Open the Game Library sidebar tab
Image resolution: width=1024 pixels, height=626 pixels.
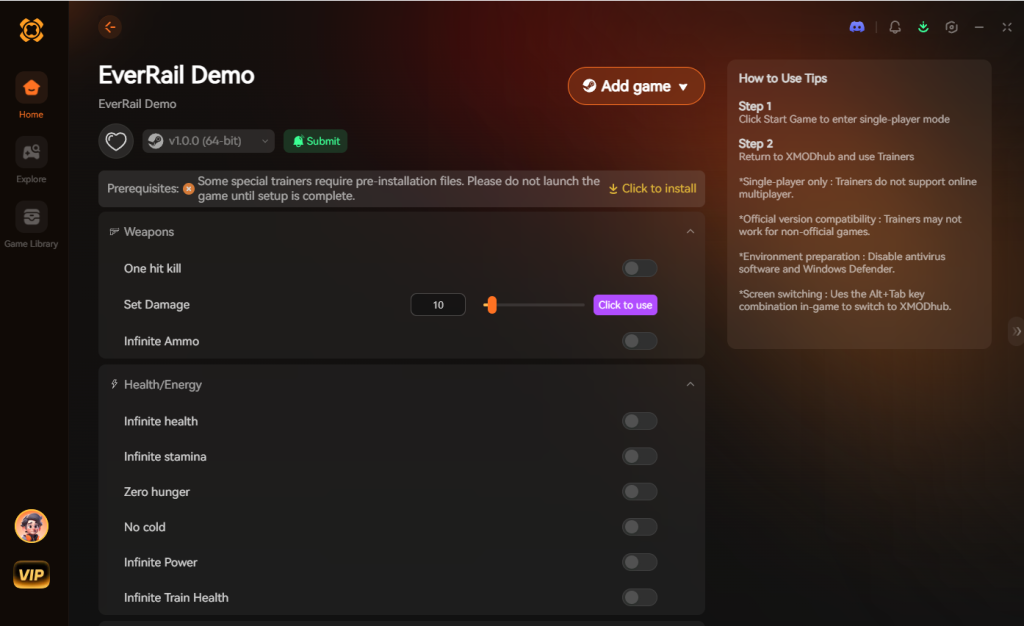click(x=31, y=225)
